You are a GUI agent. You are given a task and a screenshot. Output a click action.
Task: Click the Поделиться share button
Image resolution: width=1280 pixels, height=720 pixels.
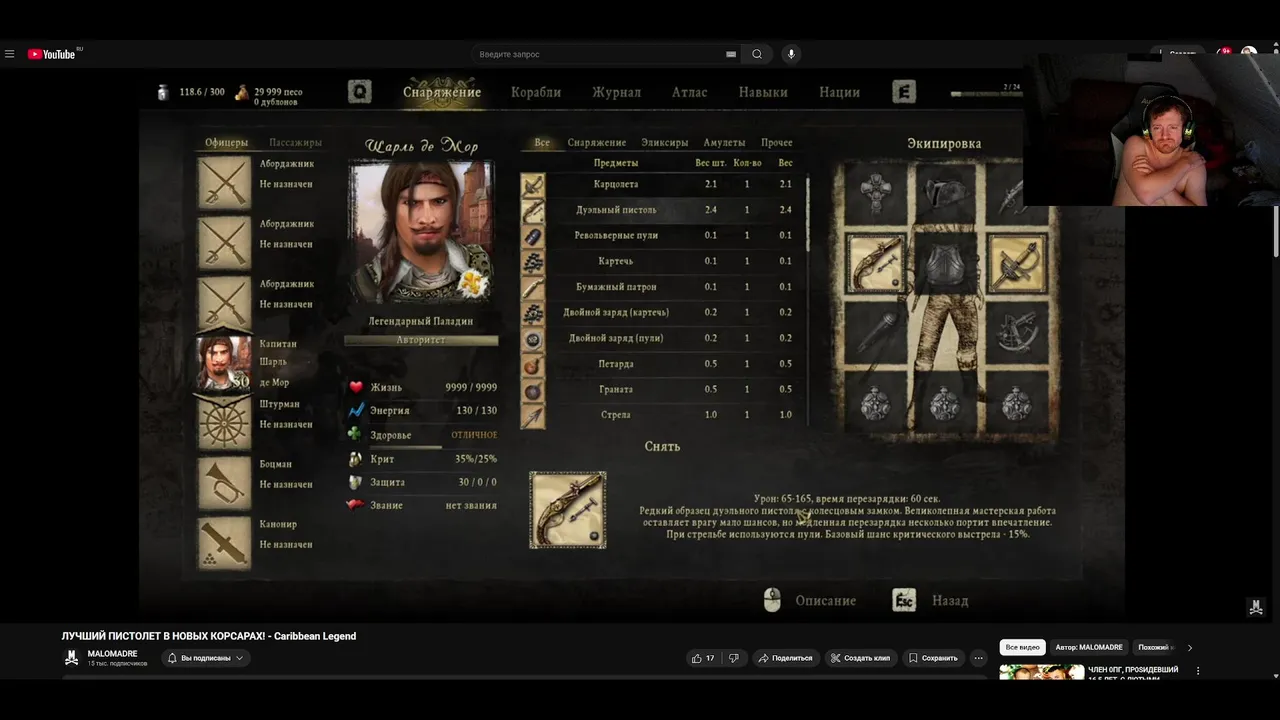pos(785,658)
